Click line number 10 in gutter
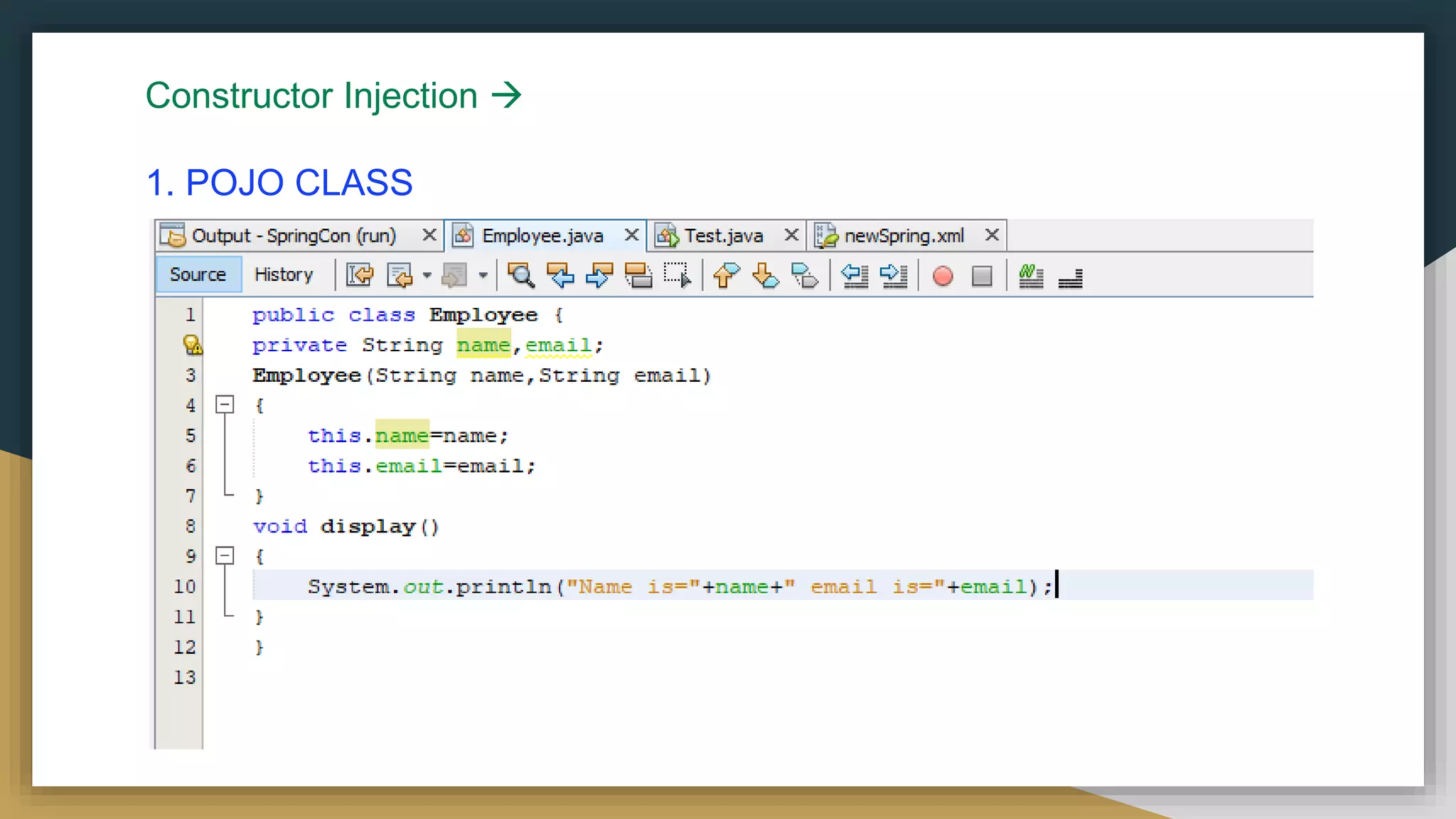Image resolution: width=1456 pixels, height=819 pixels. pyautogui.click(x=185, y=586)
